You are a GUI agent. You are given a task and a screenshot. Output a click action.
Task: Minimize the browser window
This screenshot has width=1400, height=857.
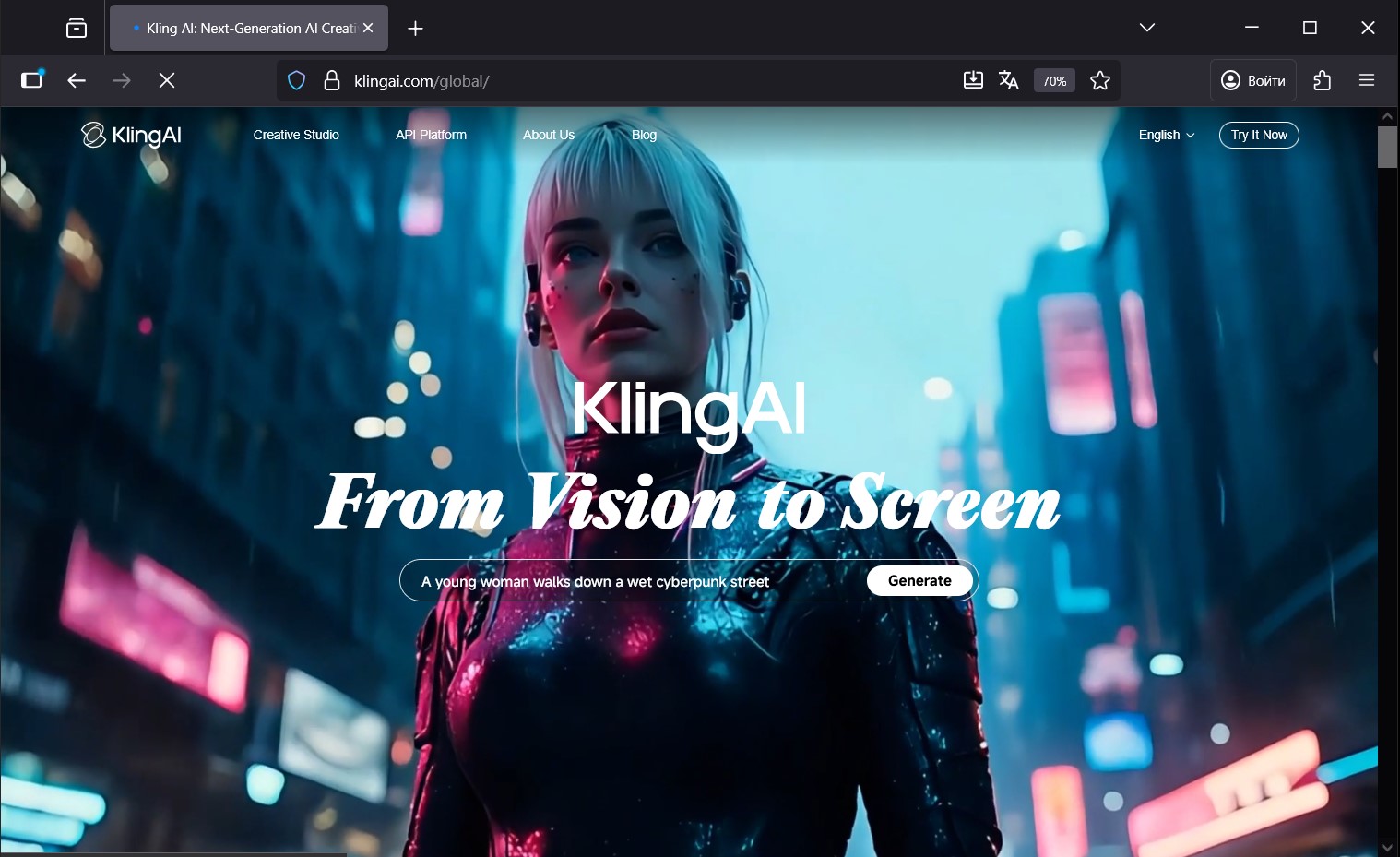1252,28
